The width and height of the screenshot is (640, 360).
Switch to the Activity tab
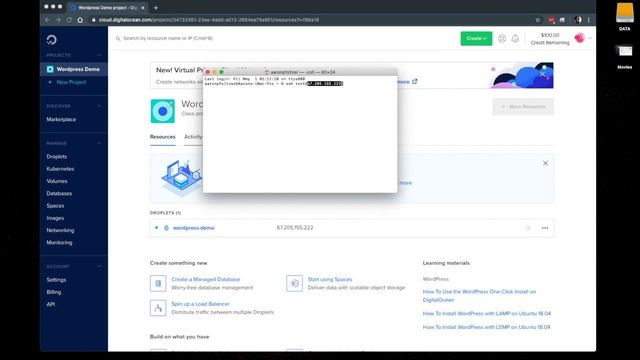[193, 137]
